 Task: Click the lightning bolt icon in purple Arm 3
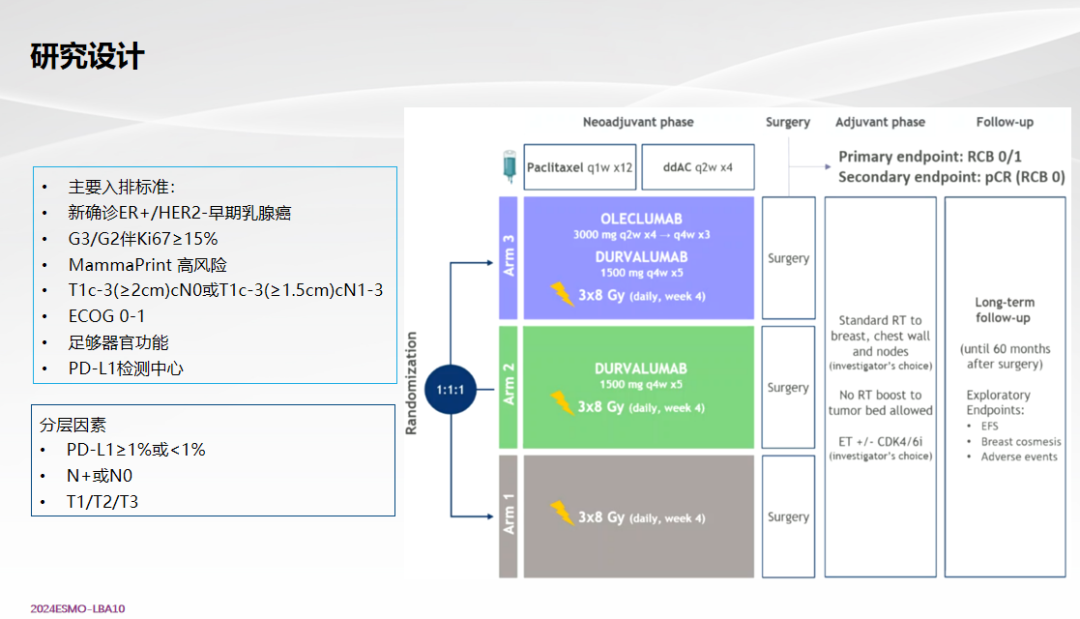tap(562, 293)
